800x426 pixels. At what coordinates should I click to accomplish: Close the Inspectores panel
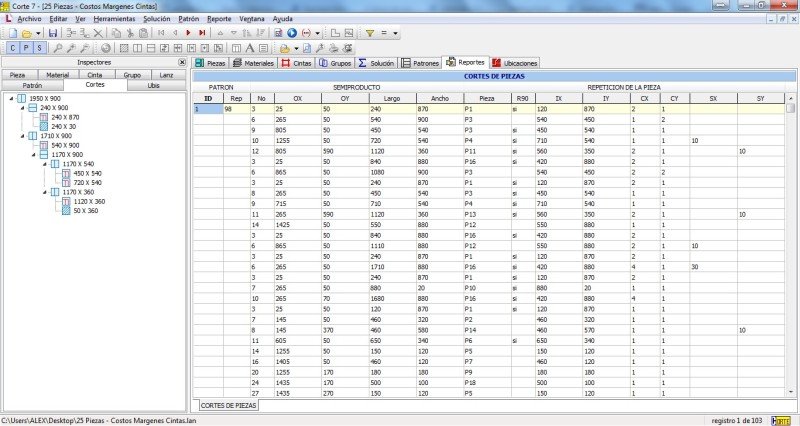tap(183, 62)
